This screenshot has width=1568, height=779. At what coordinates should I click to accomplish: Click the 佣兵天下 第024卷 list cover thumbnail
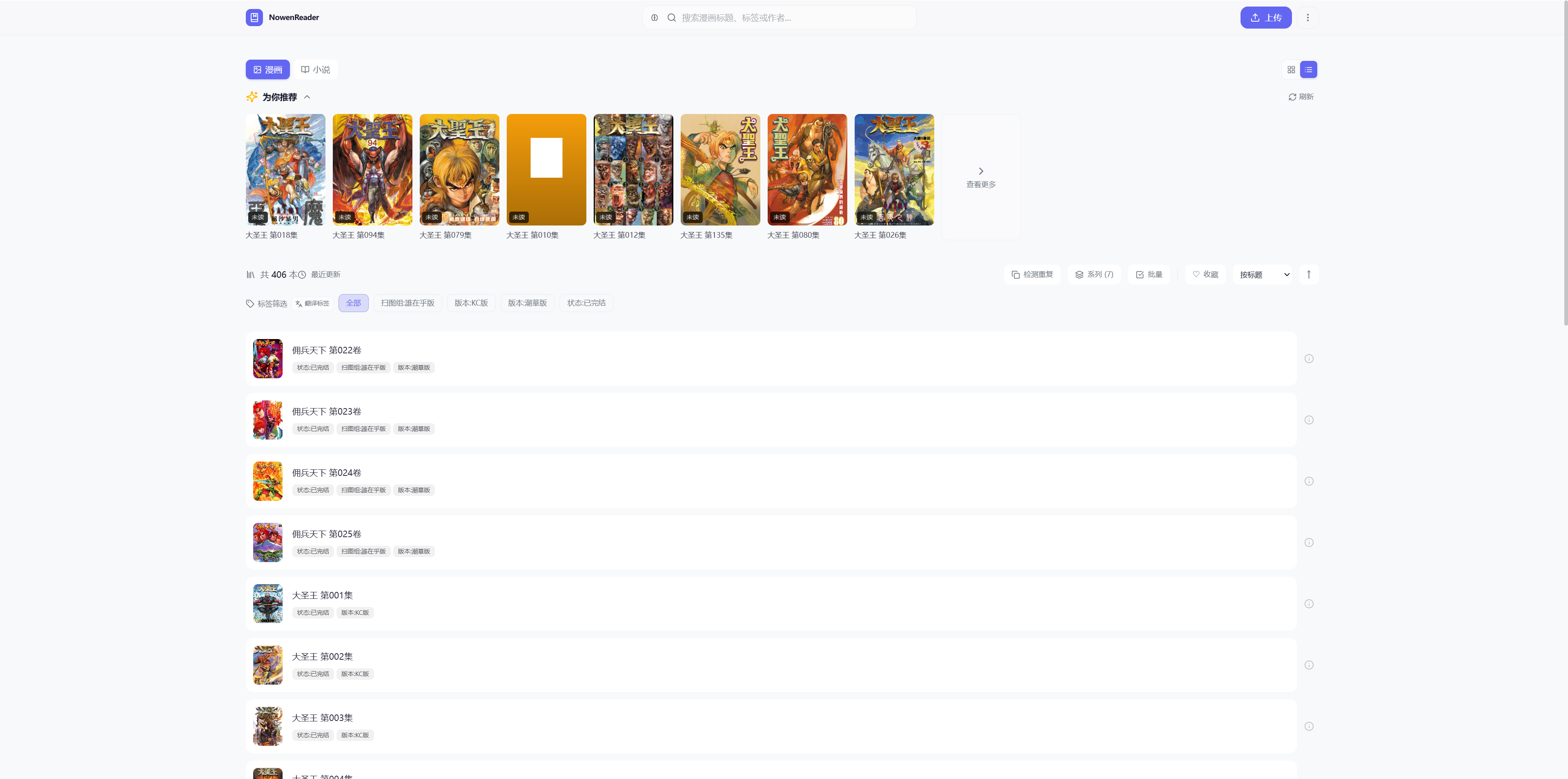coord(268,481)
